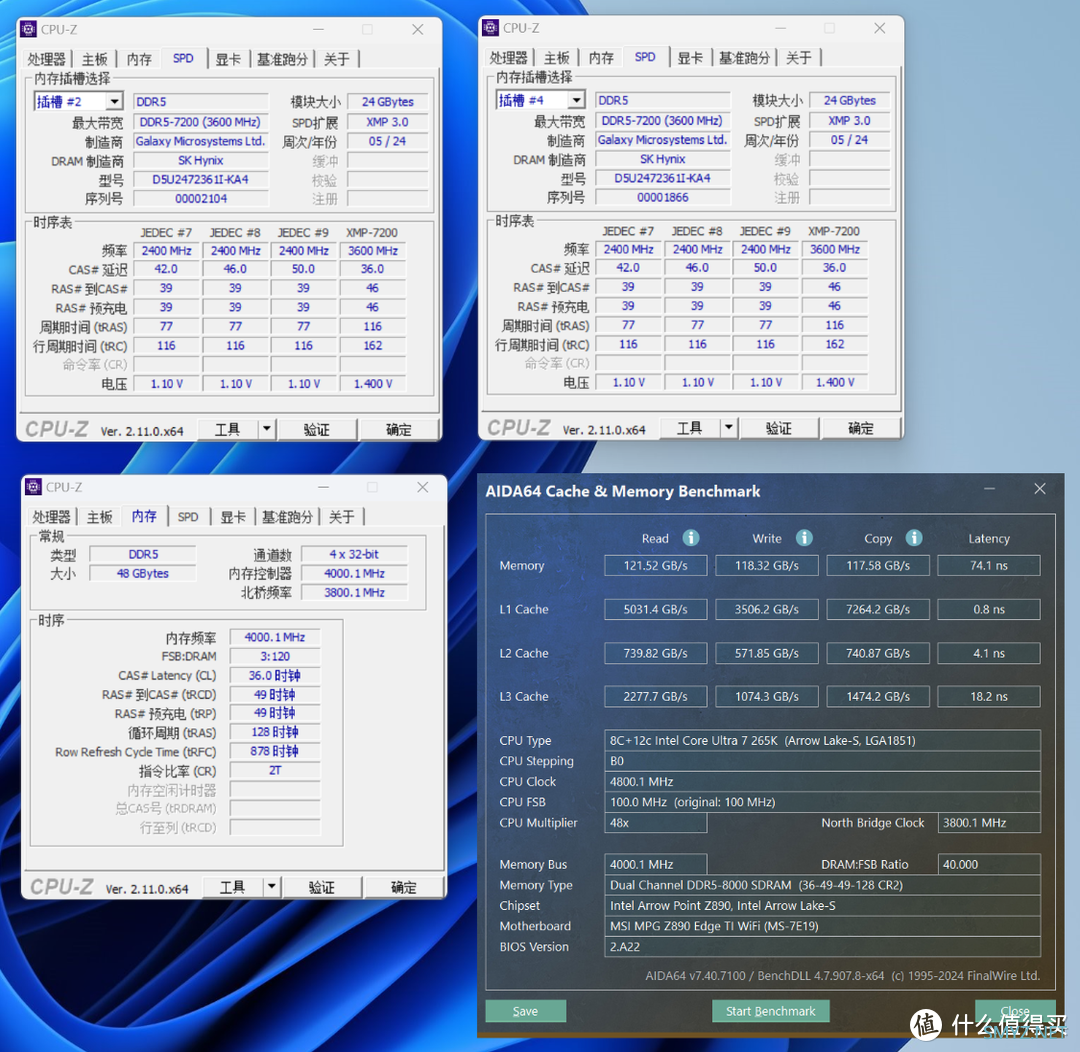The image size is (1080, 1052).
Task: Click L1 Cache read value 5031.4 GB/s
Action: tap(656, 609)
